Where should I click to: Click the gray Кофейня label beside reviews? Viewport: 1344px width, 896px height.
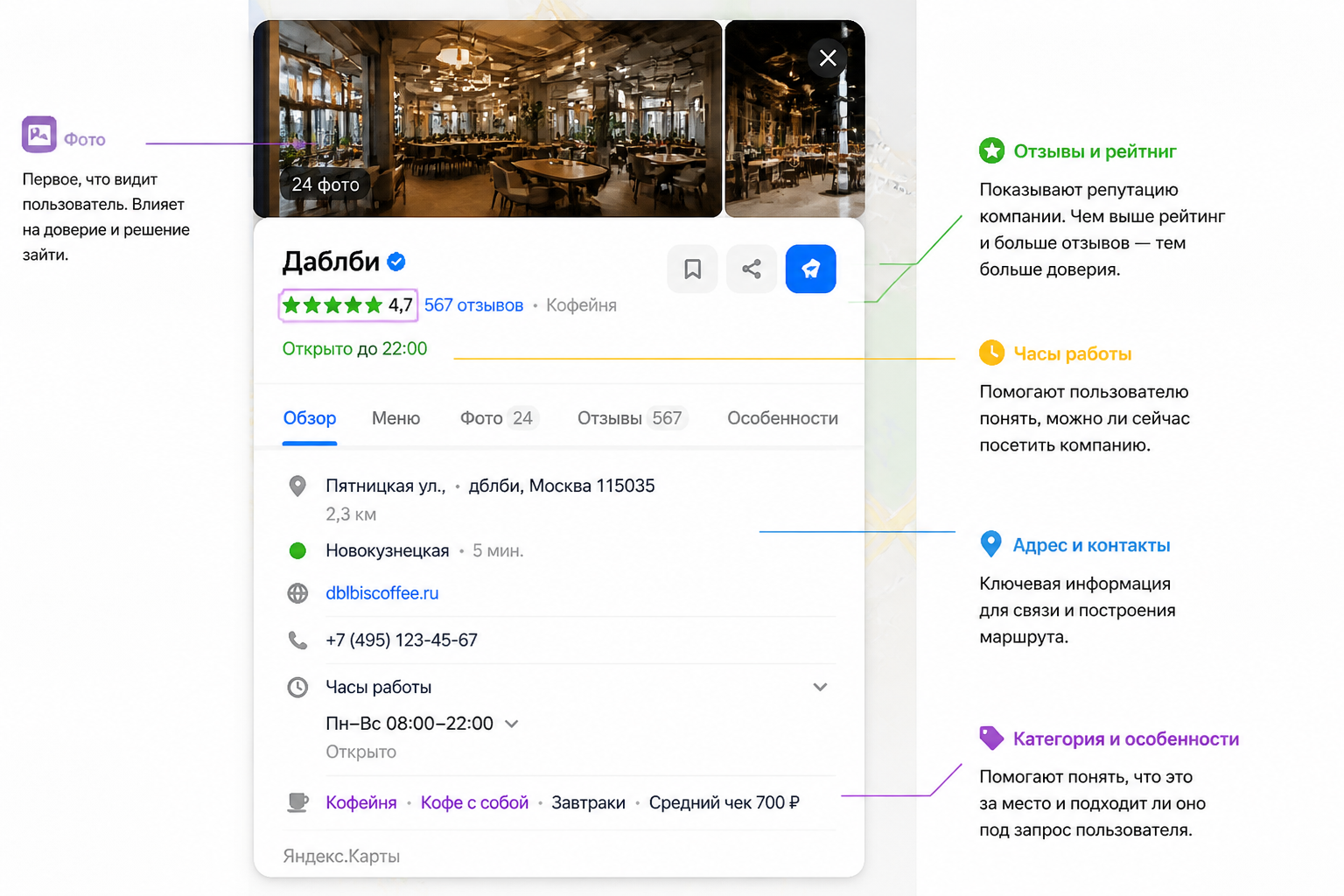pyautogui.click(x=581, y=305)
